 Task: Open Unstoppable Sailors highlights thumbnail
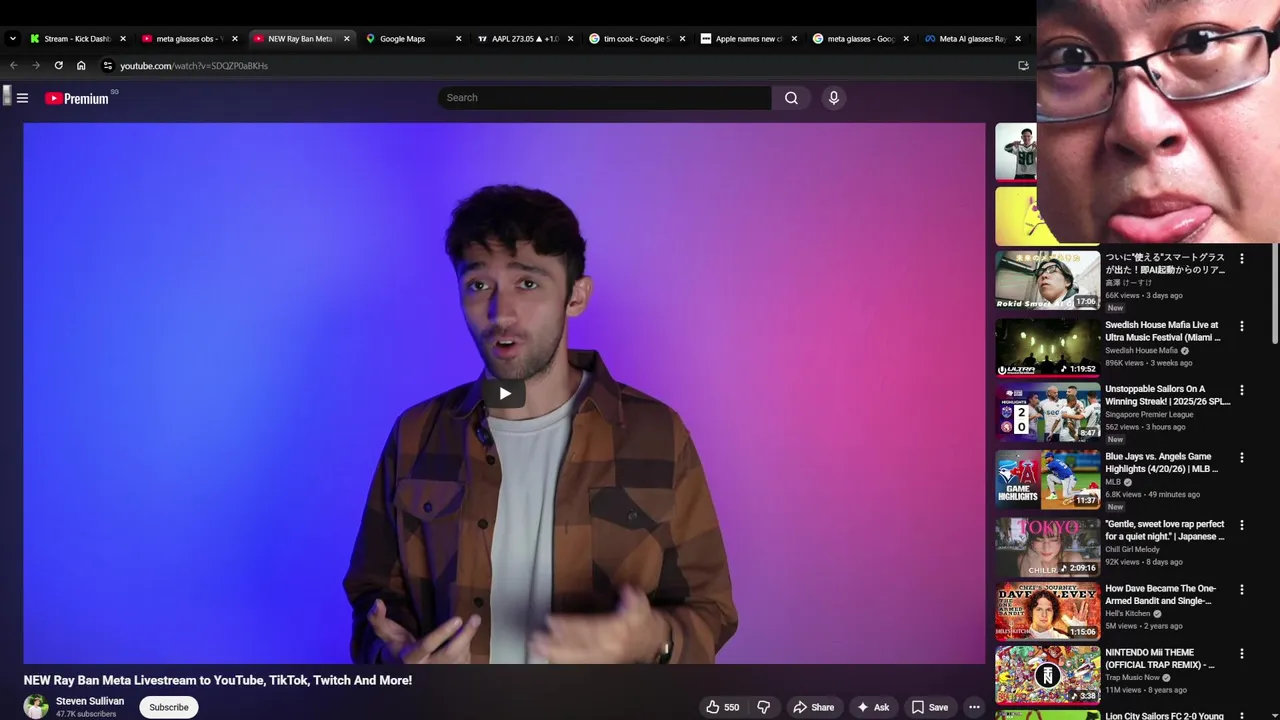tap(1047, 412)
